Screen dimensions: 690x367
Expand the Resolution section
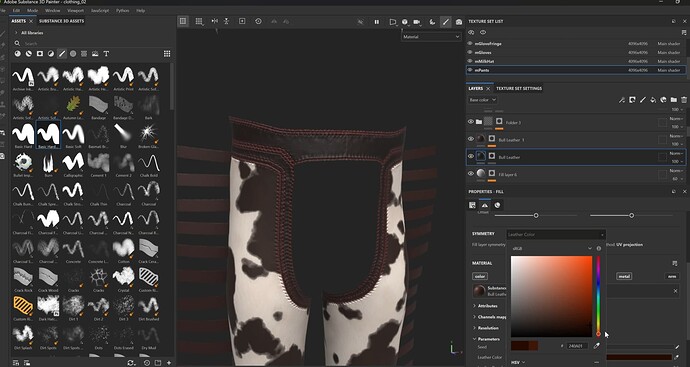tap(474, 328)
